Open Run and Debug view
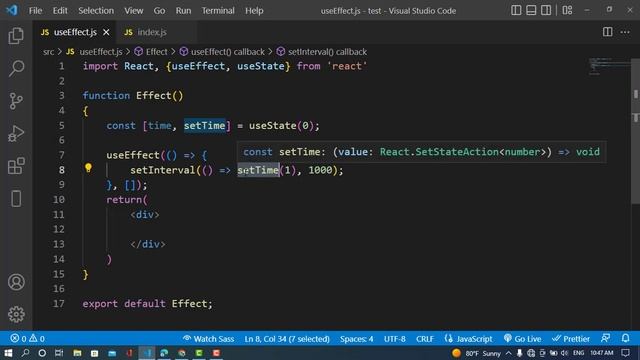Screen dimensions: 640x360 pyautogui.click(x=16, y=133)
